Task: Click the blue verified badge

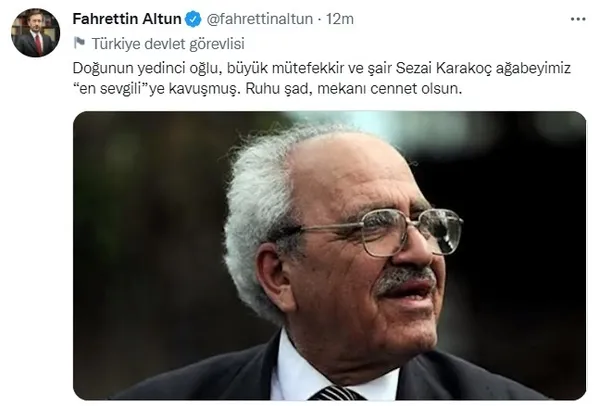Action: 193,19
